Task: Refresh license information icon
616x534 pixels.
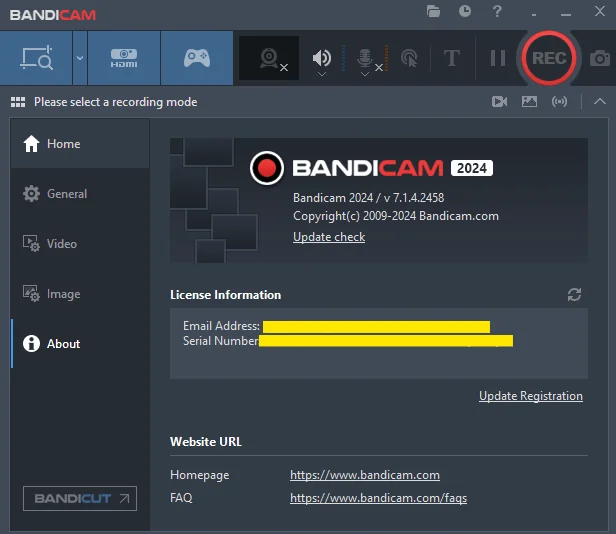Action: click(574, 295)
